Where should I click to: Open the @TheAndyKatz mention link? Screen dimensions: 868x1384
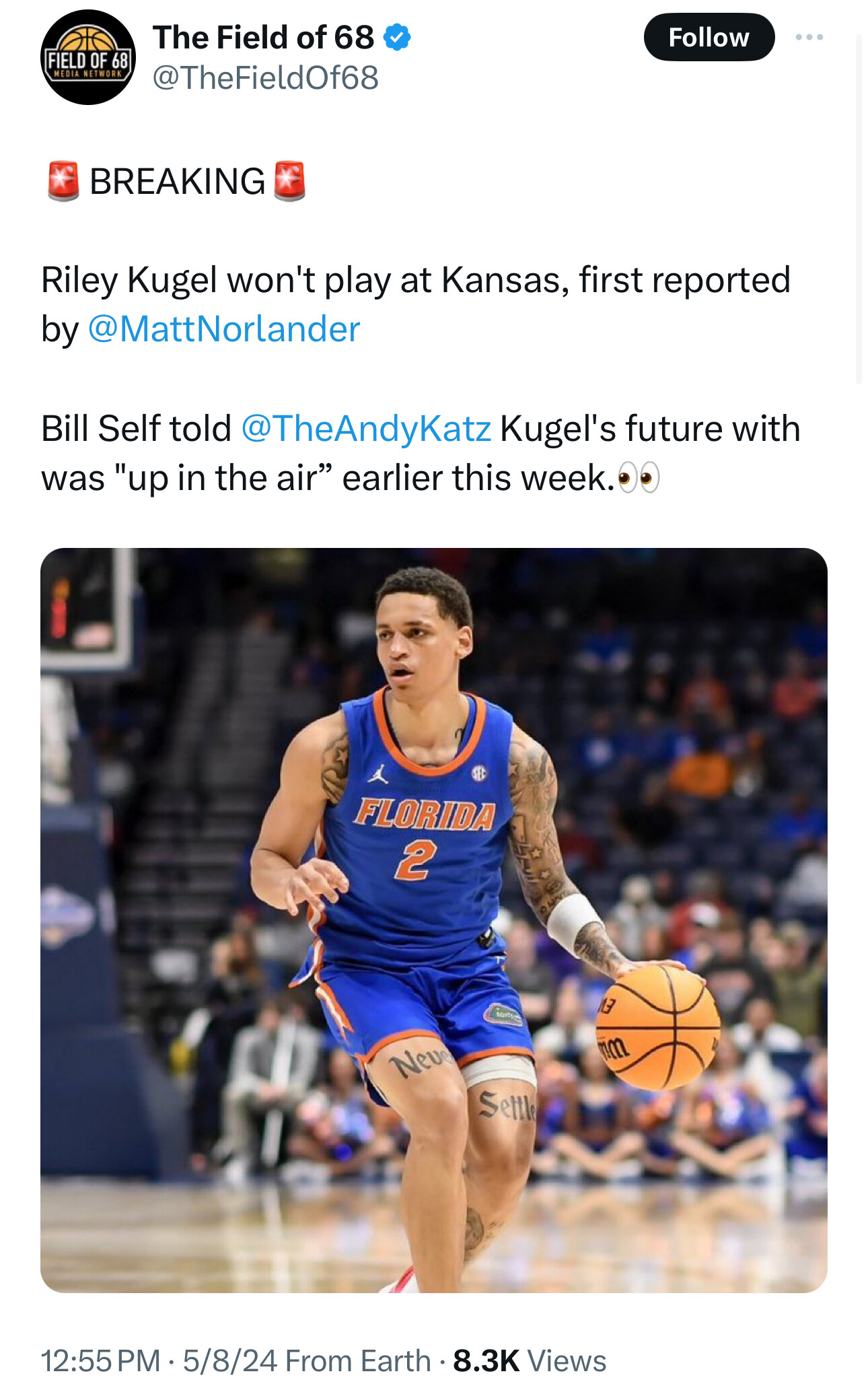pos(366,428)
